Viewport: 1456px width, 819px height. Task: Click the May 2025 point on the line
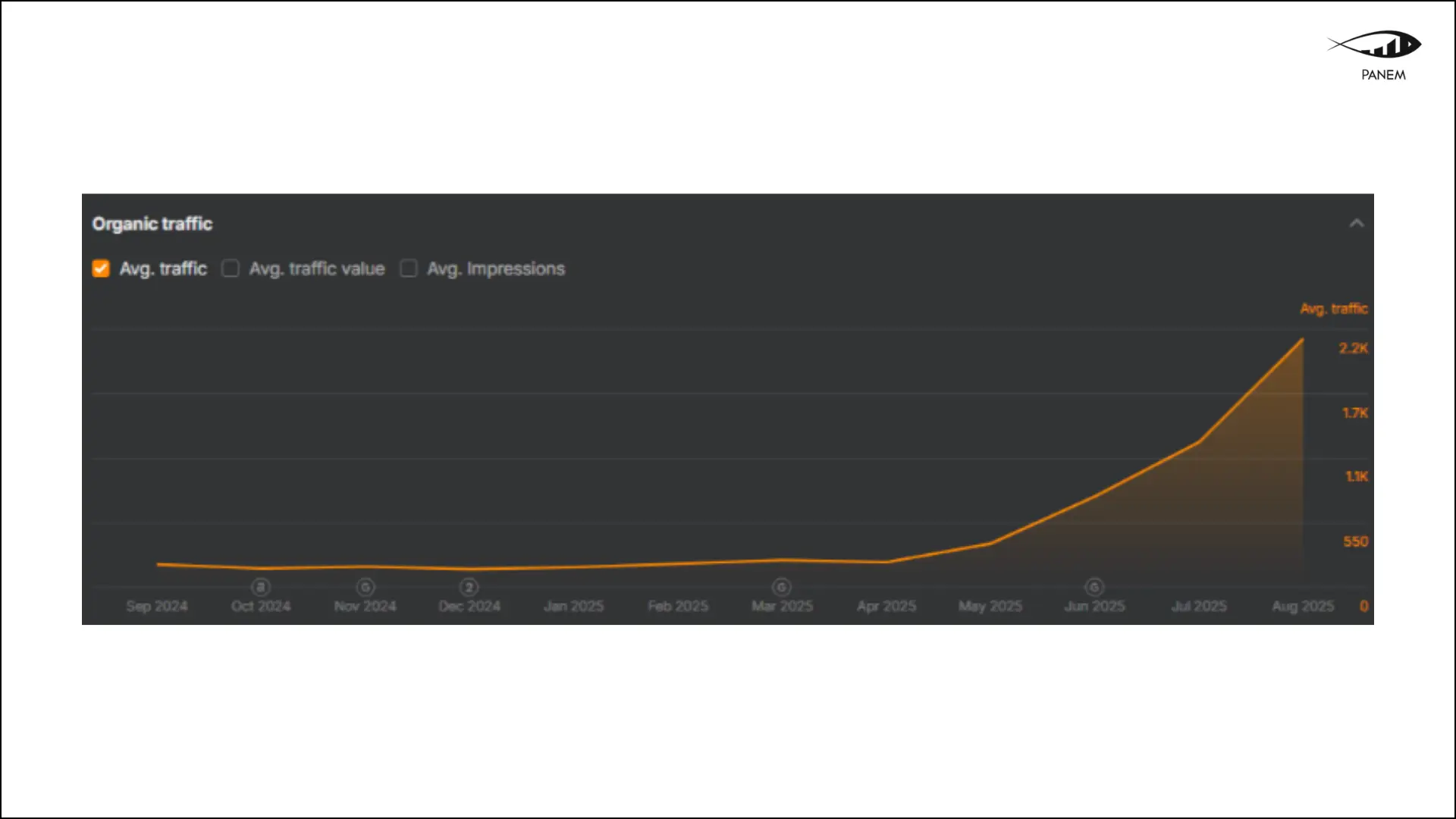point(990,543)
